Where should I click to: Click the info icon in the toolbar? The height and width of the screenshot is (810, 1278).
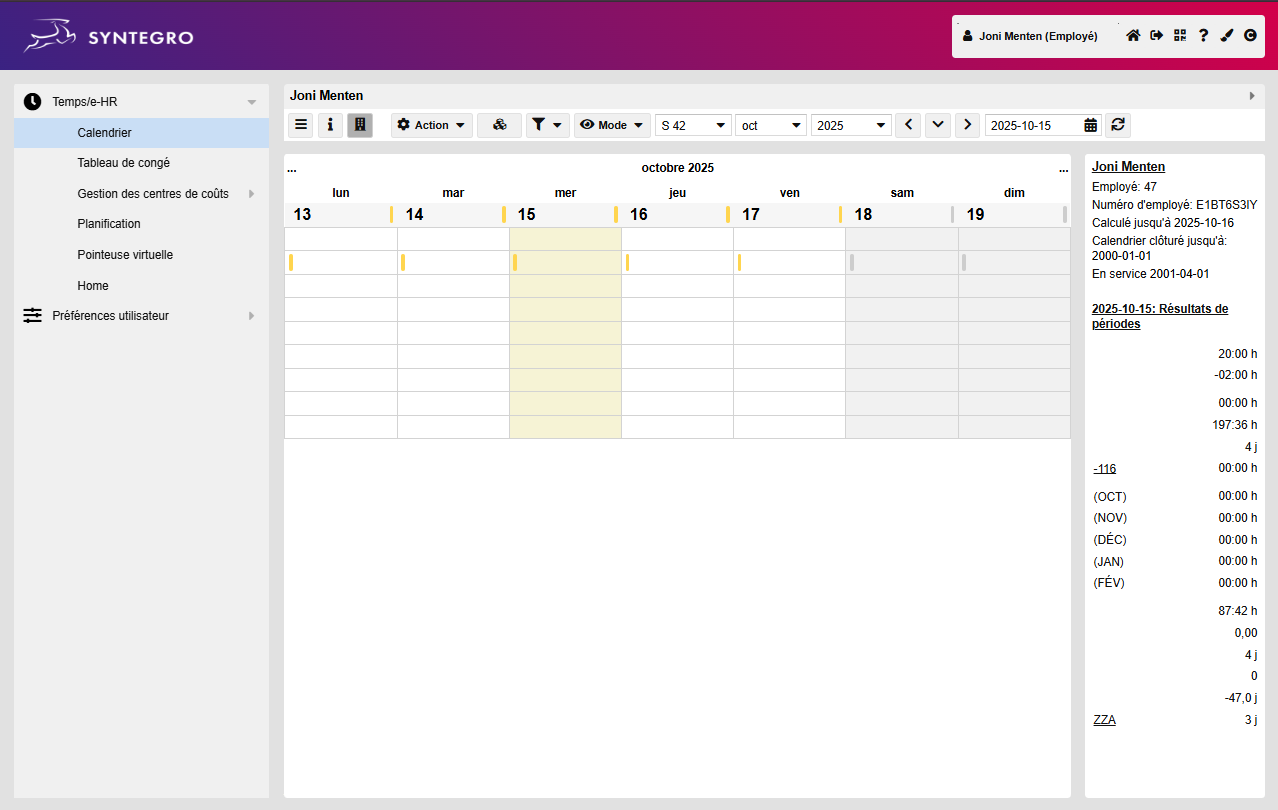tap(330, 124)
